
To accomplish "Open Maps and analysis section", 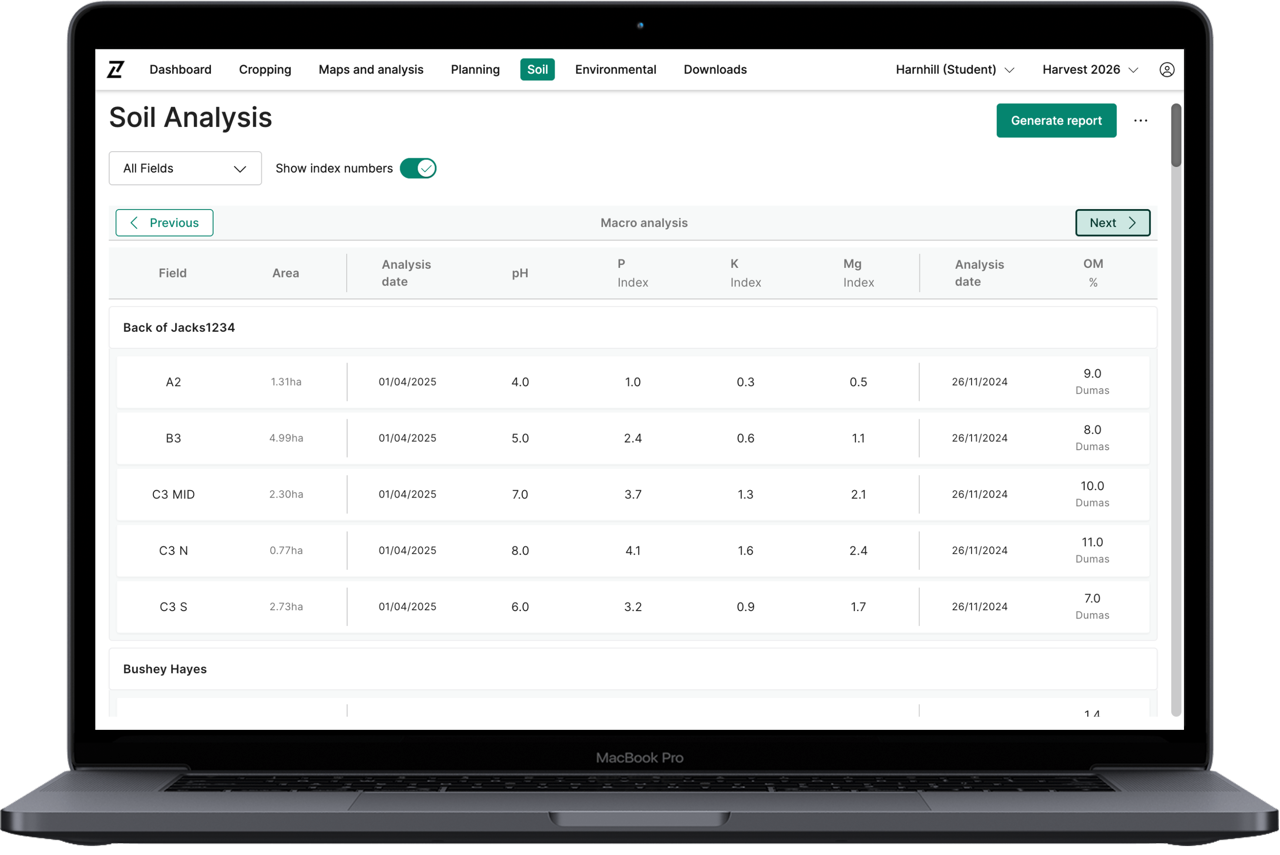I will (x=371, y=70).
